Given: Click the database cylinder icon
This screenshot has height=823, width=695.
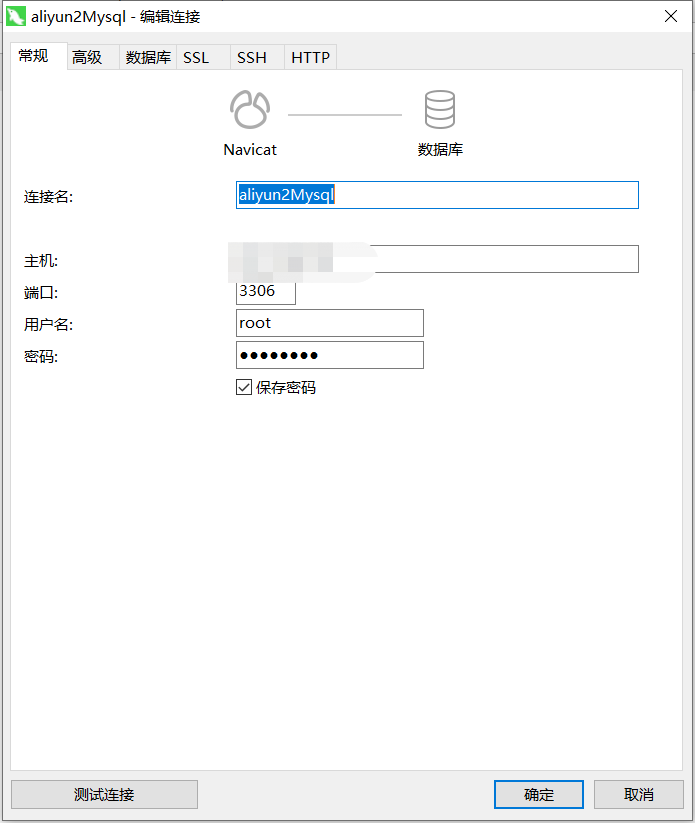Looking at the screenshot, I should click(x=440, y=110).
